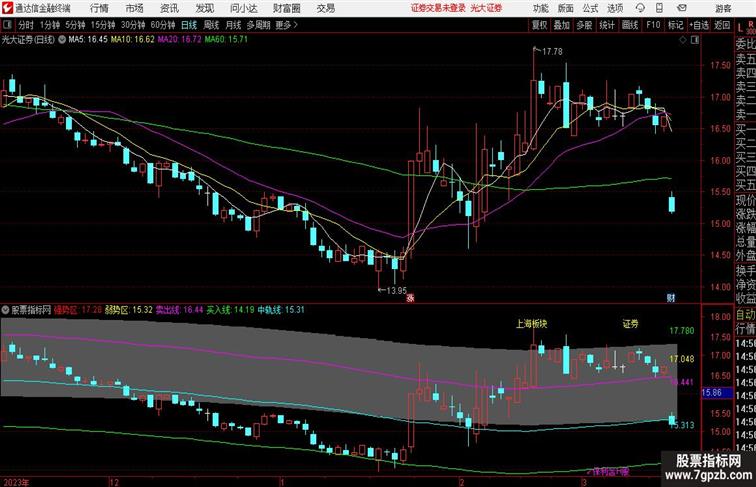Viewport: 756px width, 487px height.
Task: Click the 多股 toolbar button
Action: coord(584,25)
